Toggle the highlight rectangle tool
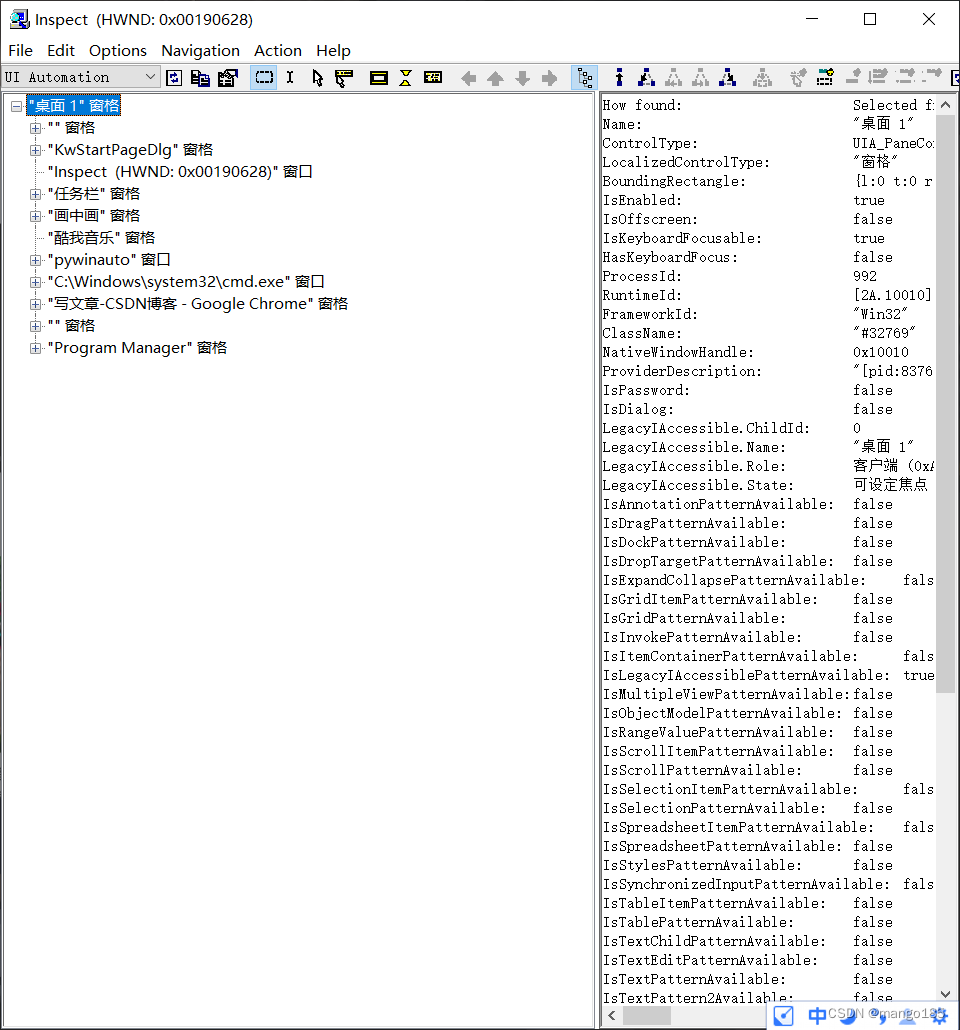Image resolution: width=960 pixels, height=1030 pixels. pyautogui.click(x=263, y=77)
